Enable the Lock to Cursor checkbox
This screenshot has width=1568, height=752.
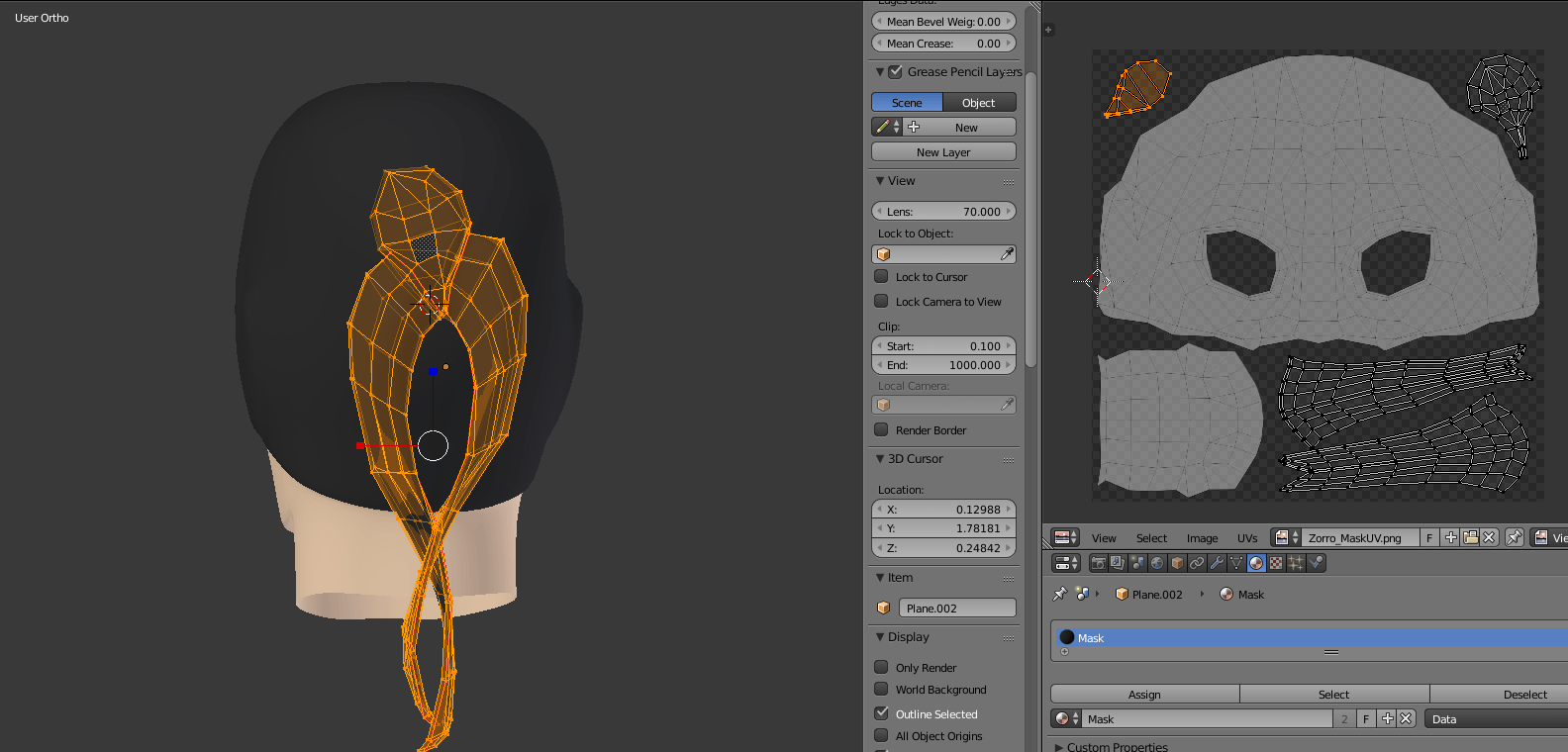882,277
